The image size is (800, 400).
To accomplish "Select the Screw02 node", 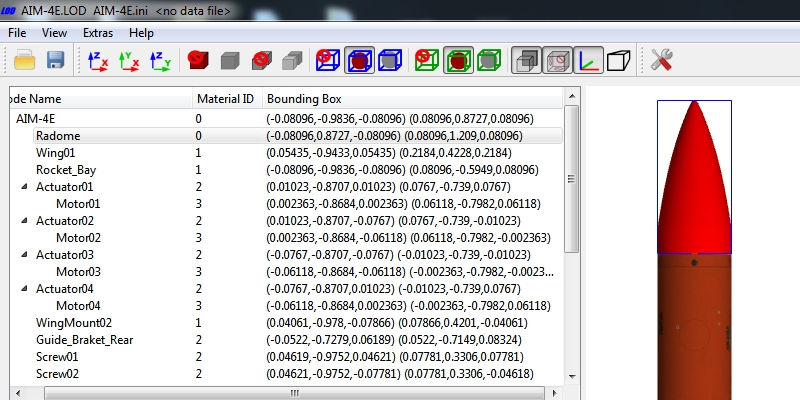I will (57, 373).
